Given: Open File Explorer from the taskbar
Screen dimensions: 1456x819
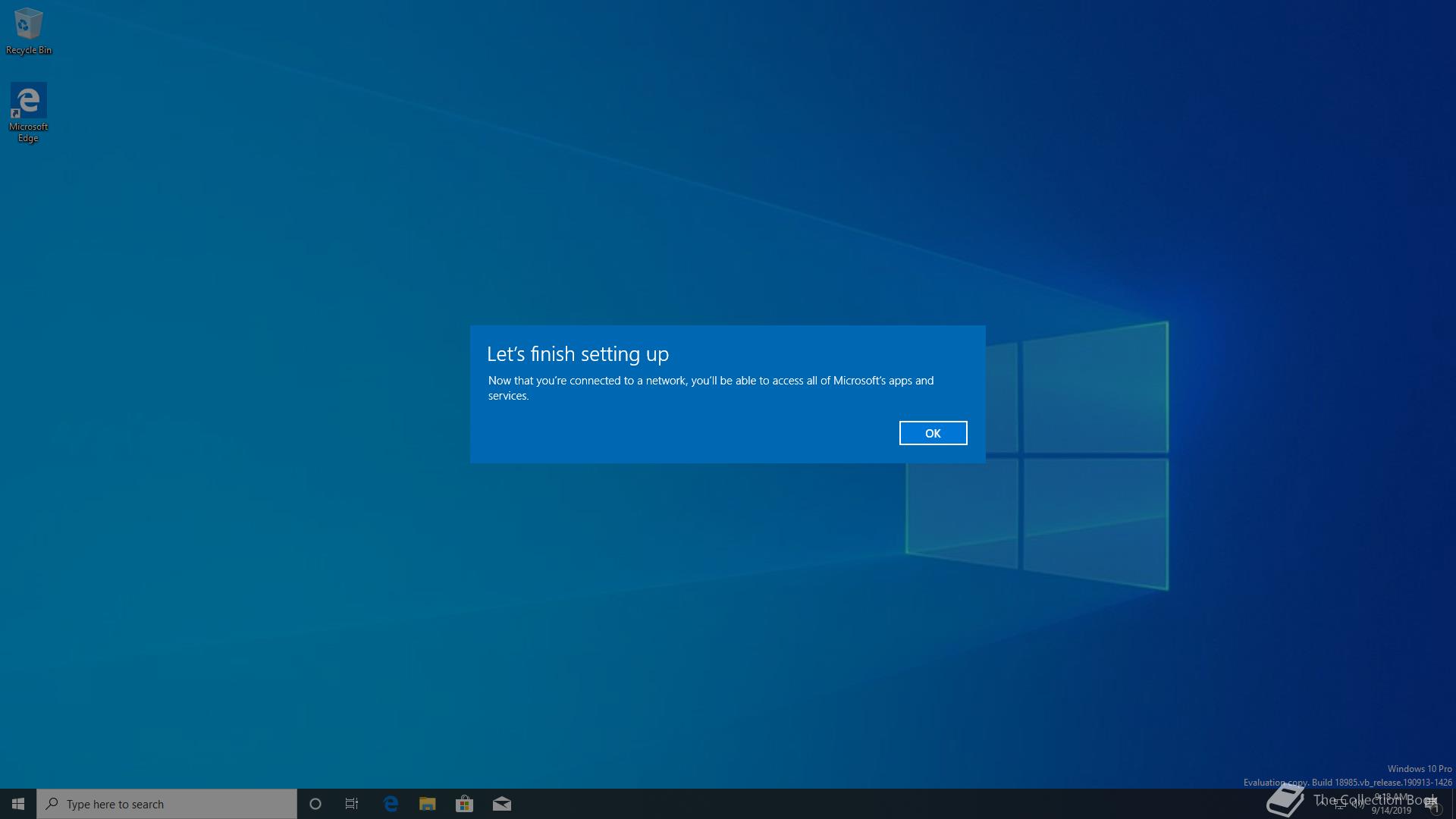Looking at the screenshot, I should 427,804.
